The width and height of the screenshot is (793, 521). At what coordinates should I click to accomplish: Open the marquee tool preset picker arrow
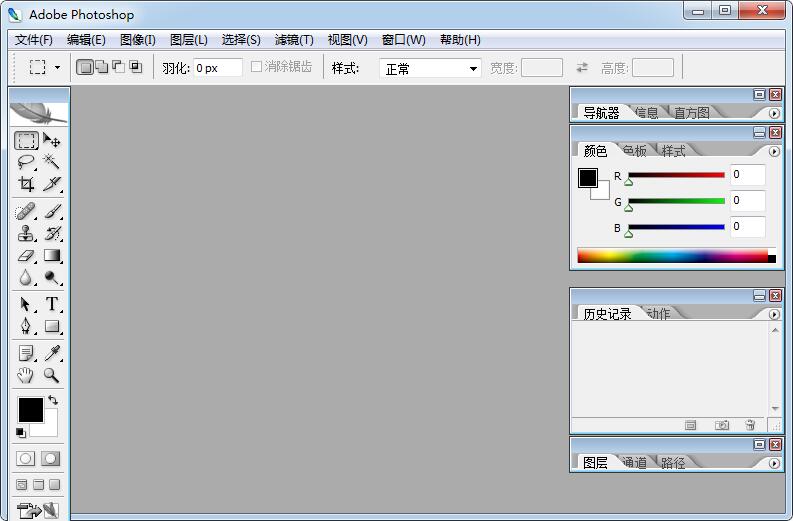(x=57, y=68)
